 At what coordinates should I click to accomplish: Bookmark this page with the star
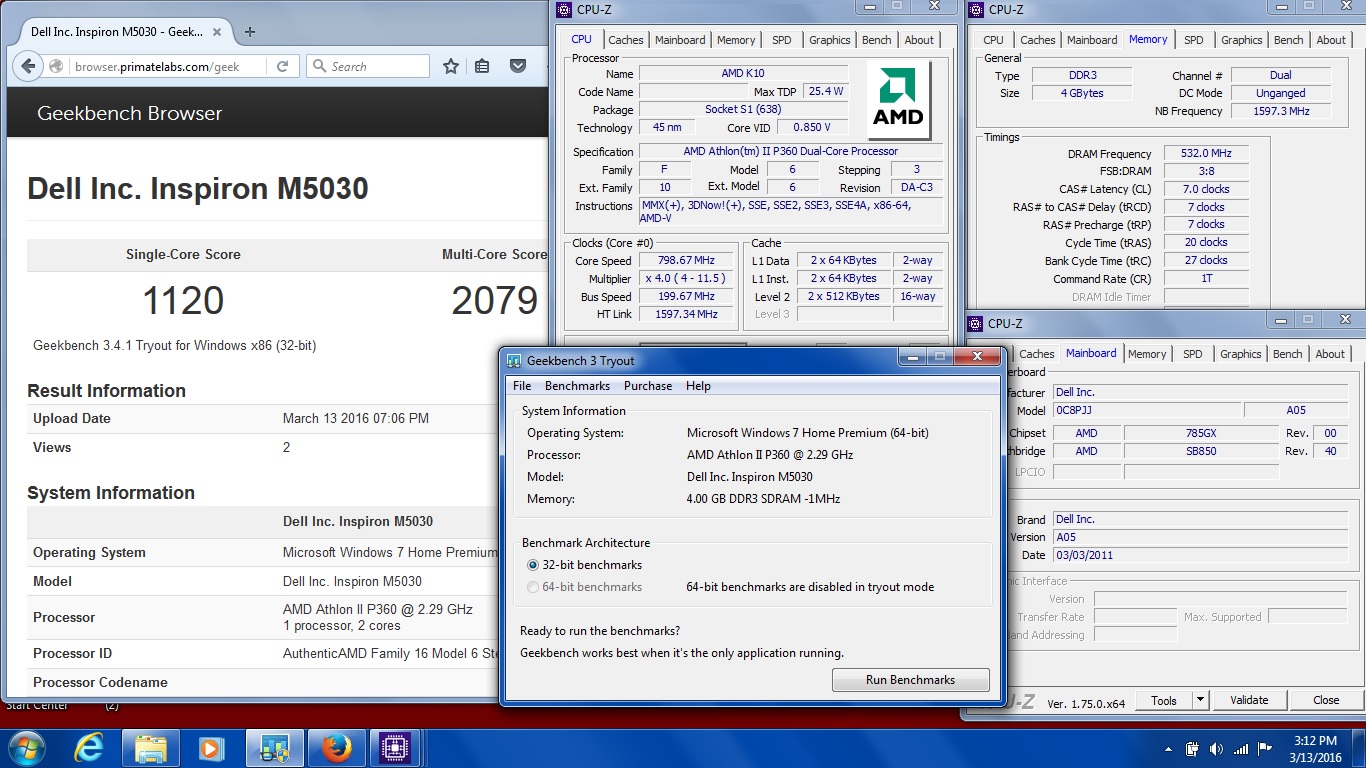[x=451, y=67]
